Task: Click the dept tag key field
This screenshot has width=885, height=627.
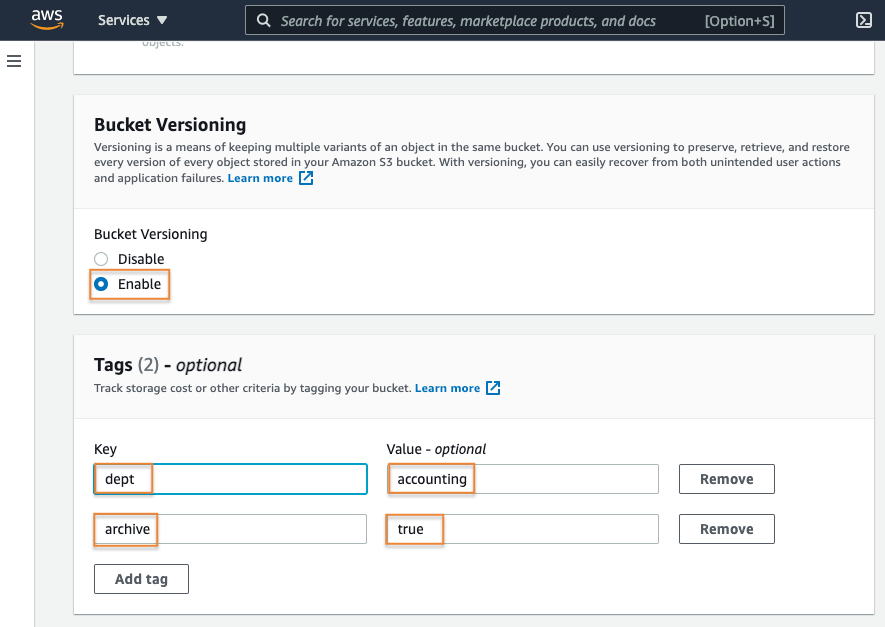Action: pos(230,479)
